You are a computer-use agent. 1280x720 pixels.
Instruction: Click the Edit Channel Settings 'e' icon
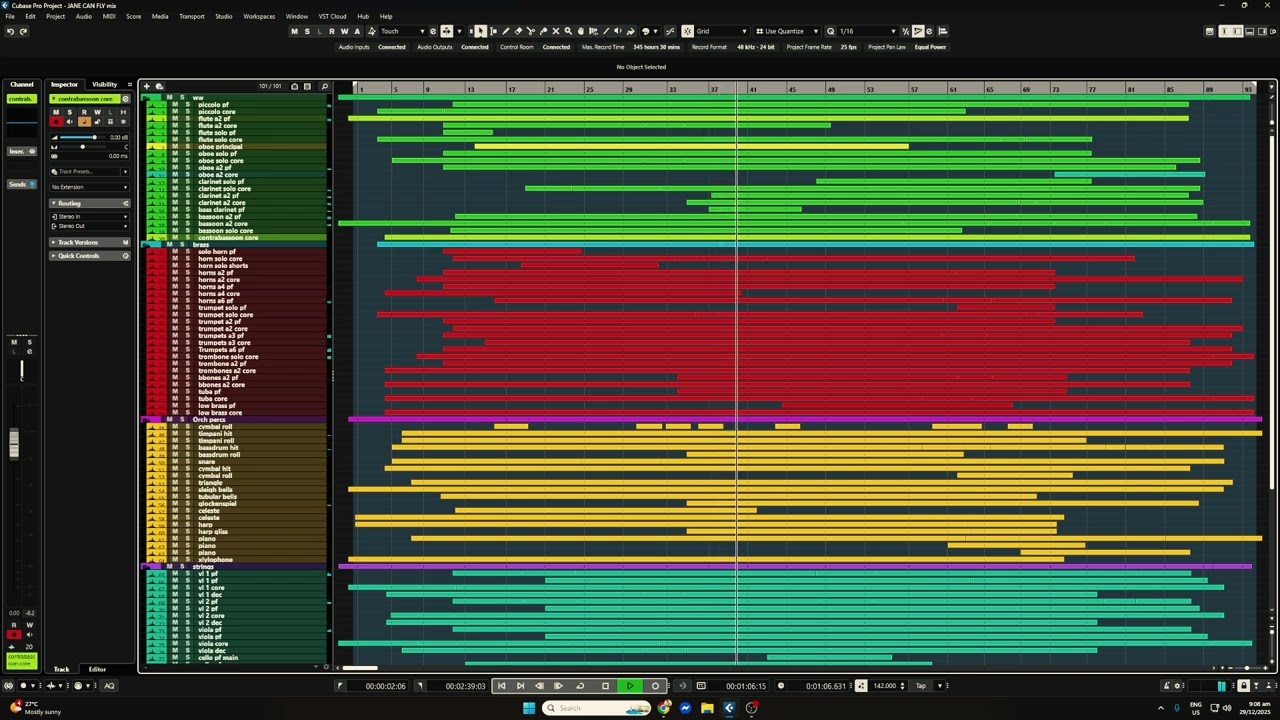click(x=125, y=99)
